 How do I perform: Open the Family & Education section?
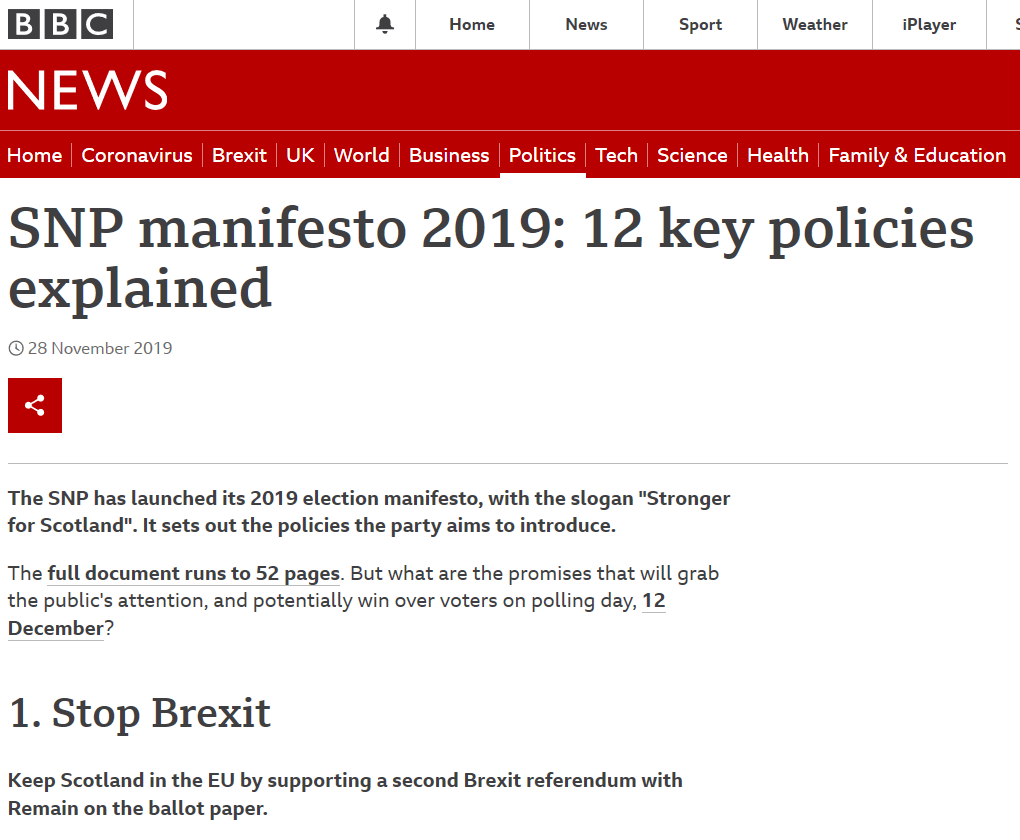point(917,155)
